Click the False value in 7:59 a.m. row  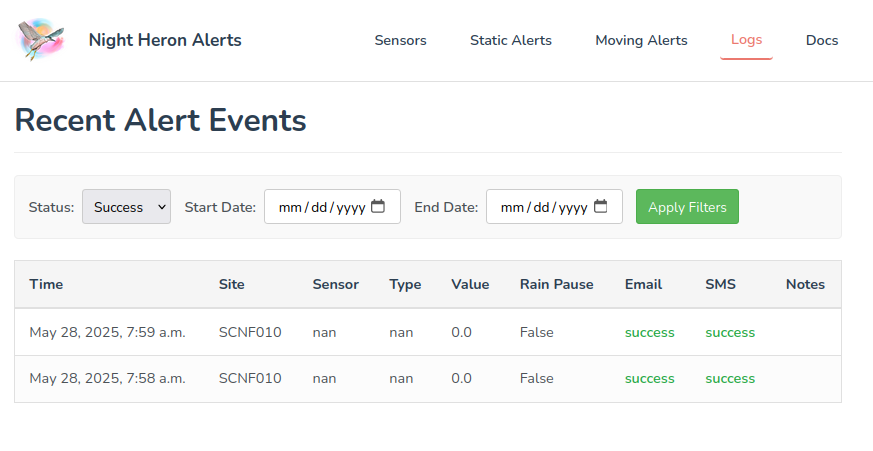click(x=537, y=332)
